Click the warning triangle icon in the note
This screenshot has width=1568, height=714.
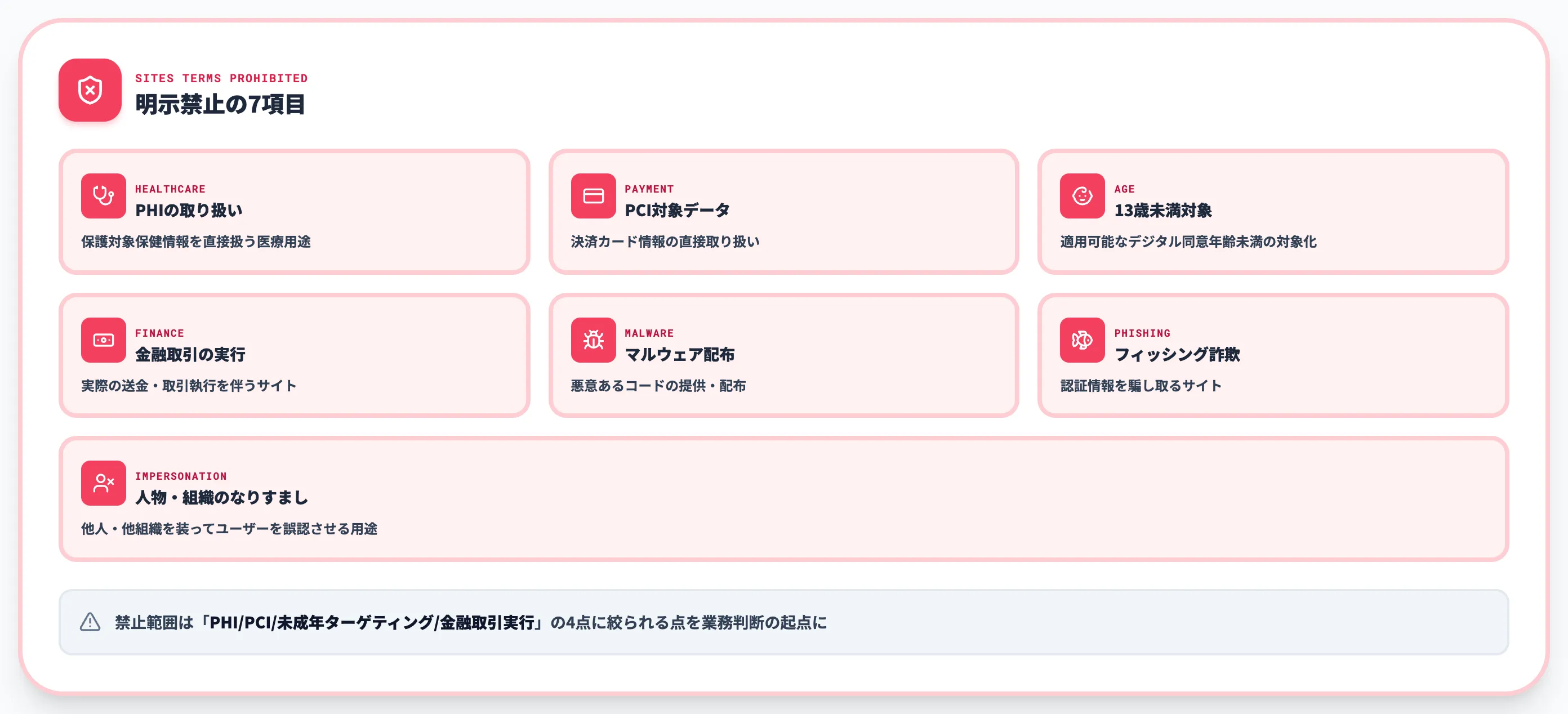(90, 622)
